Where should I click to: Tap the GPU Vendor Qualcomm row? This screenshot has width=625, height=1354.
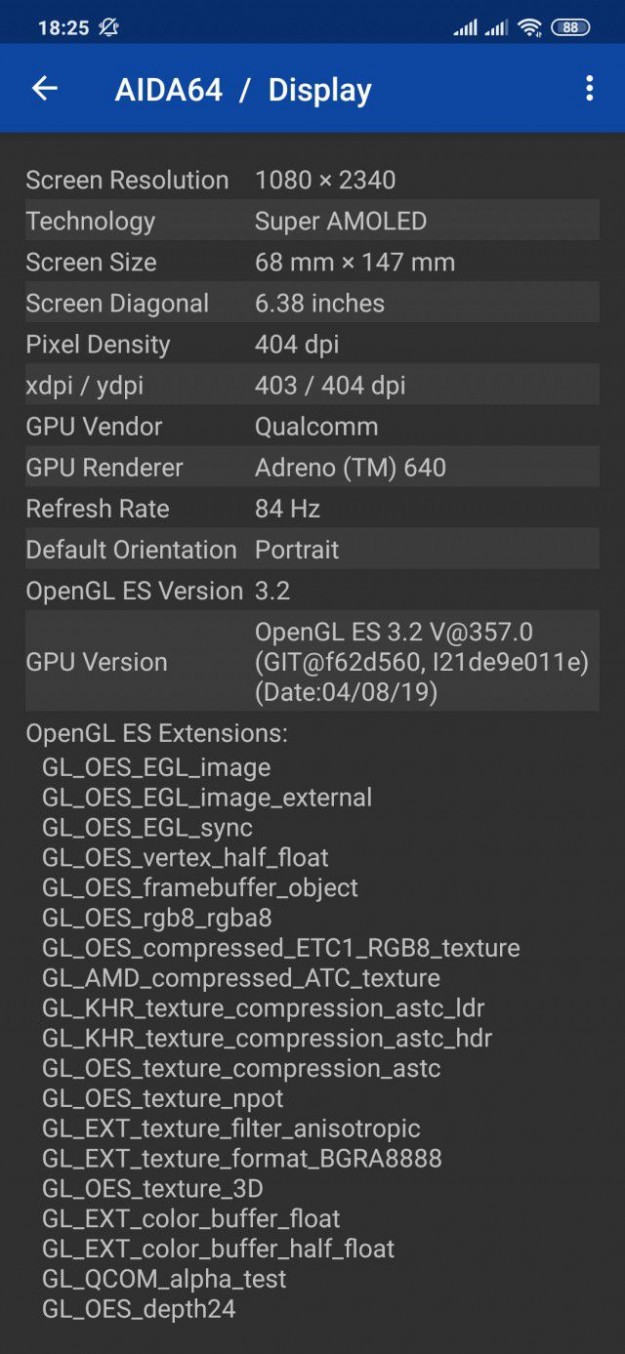(x=312, y=426)
